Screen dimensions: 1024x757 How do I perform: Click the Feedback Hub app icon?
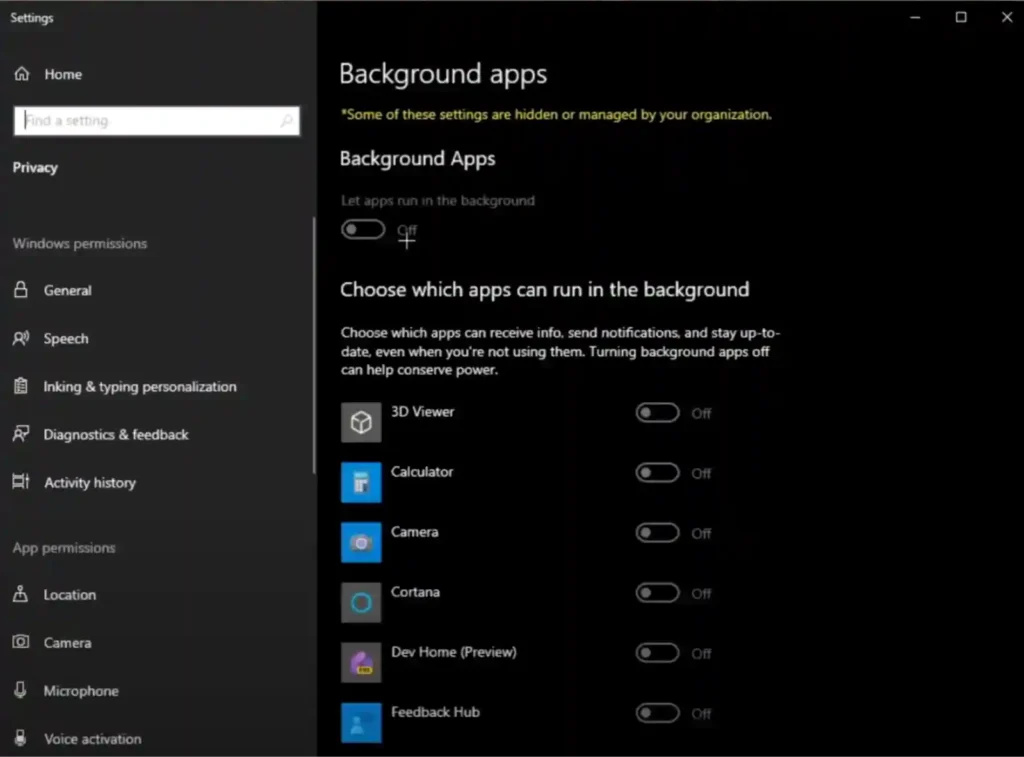pyautogui.click(x=361, y=723)
